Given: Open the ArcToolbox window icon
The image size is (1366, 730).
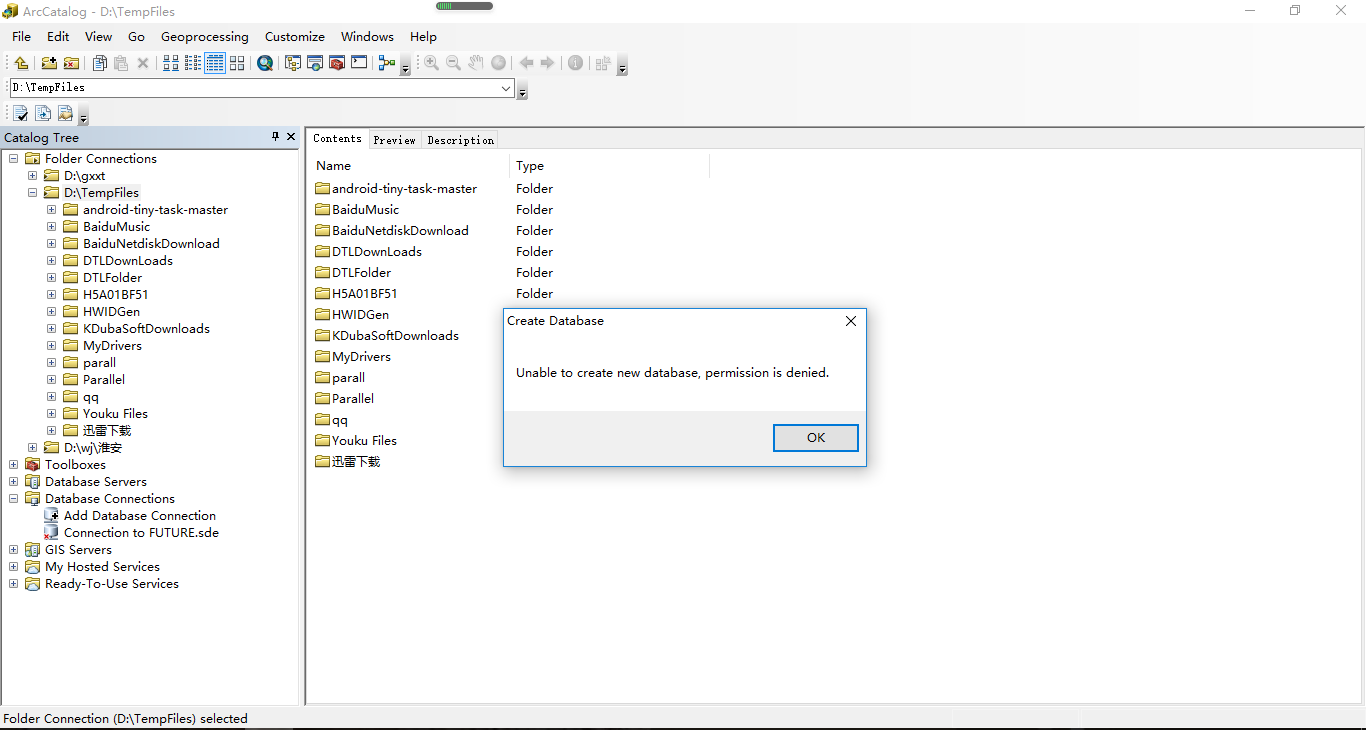Looking at the screenshot, I should click(335, 62).
